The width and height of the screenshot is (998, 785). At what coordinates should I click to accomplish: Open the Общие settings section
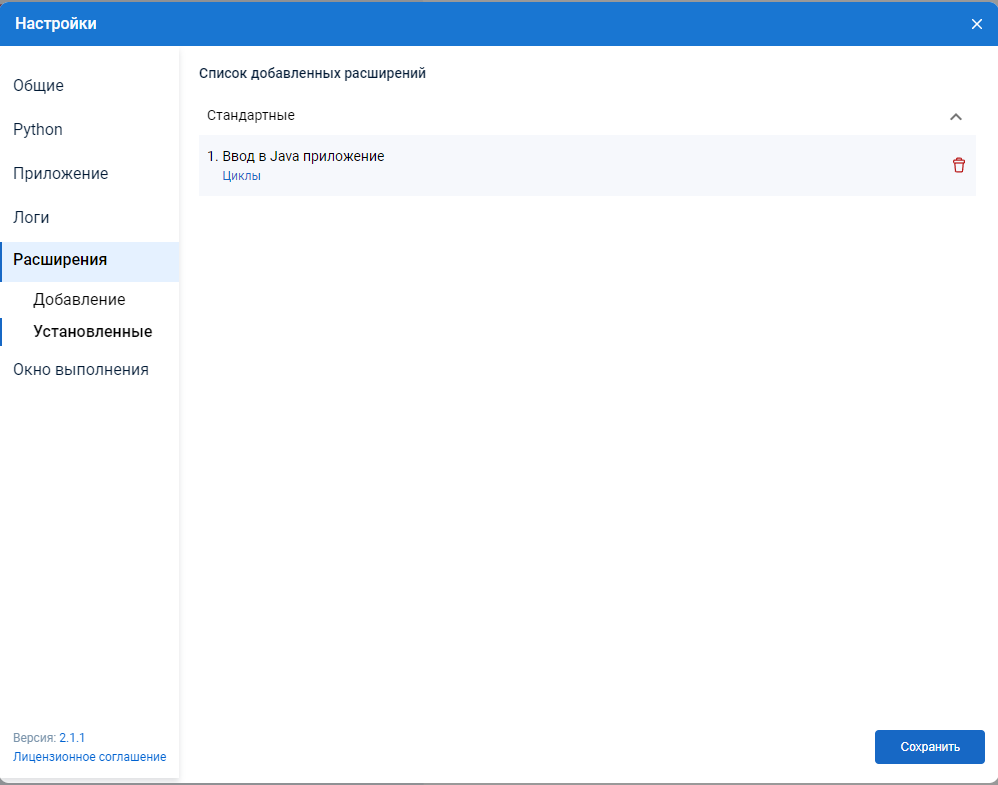click(38, 86)
